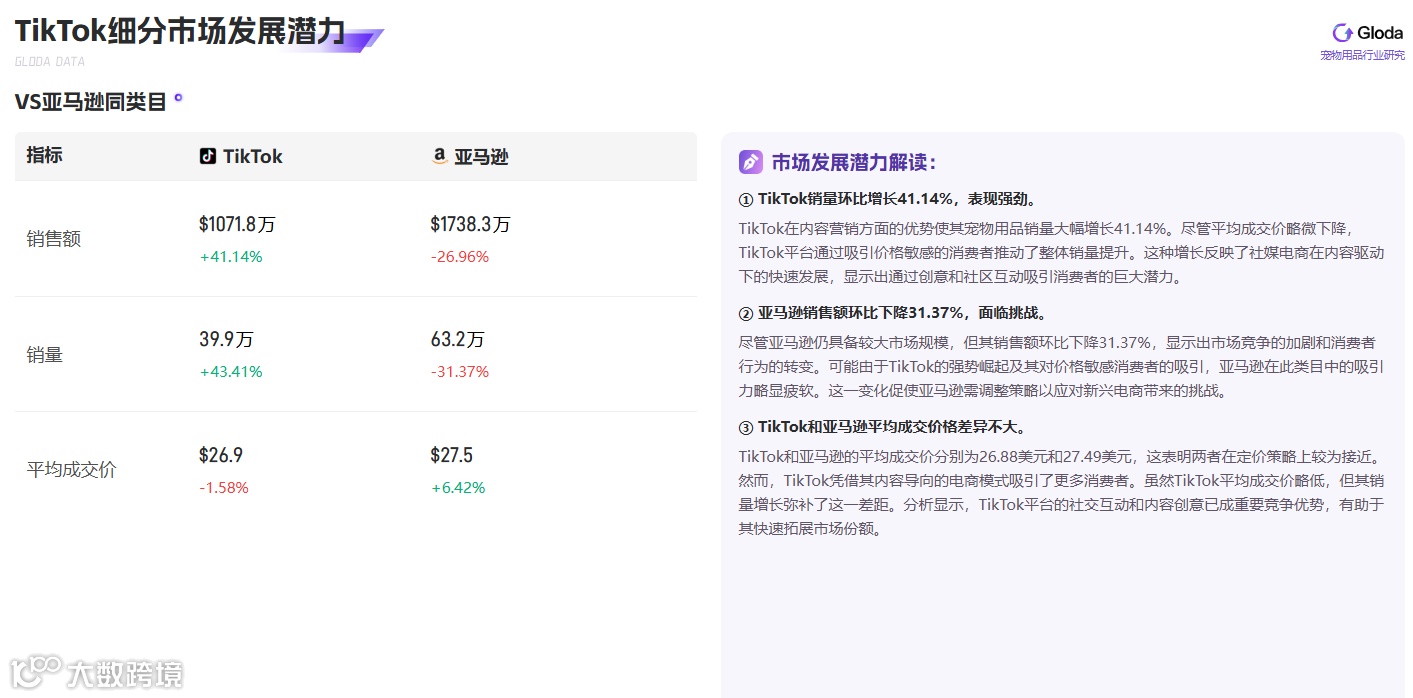Click the paragraph starting TikTok和亚马逊的平均成交价分别为
This screenshot has height=698, width=1413.
(1061, 493)
